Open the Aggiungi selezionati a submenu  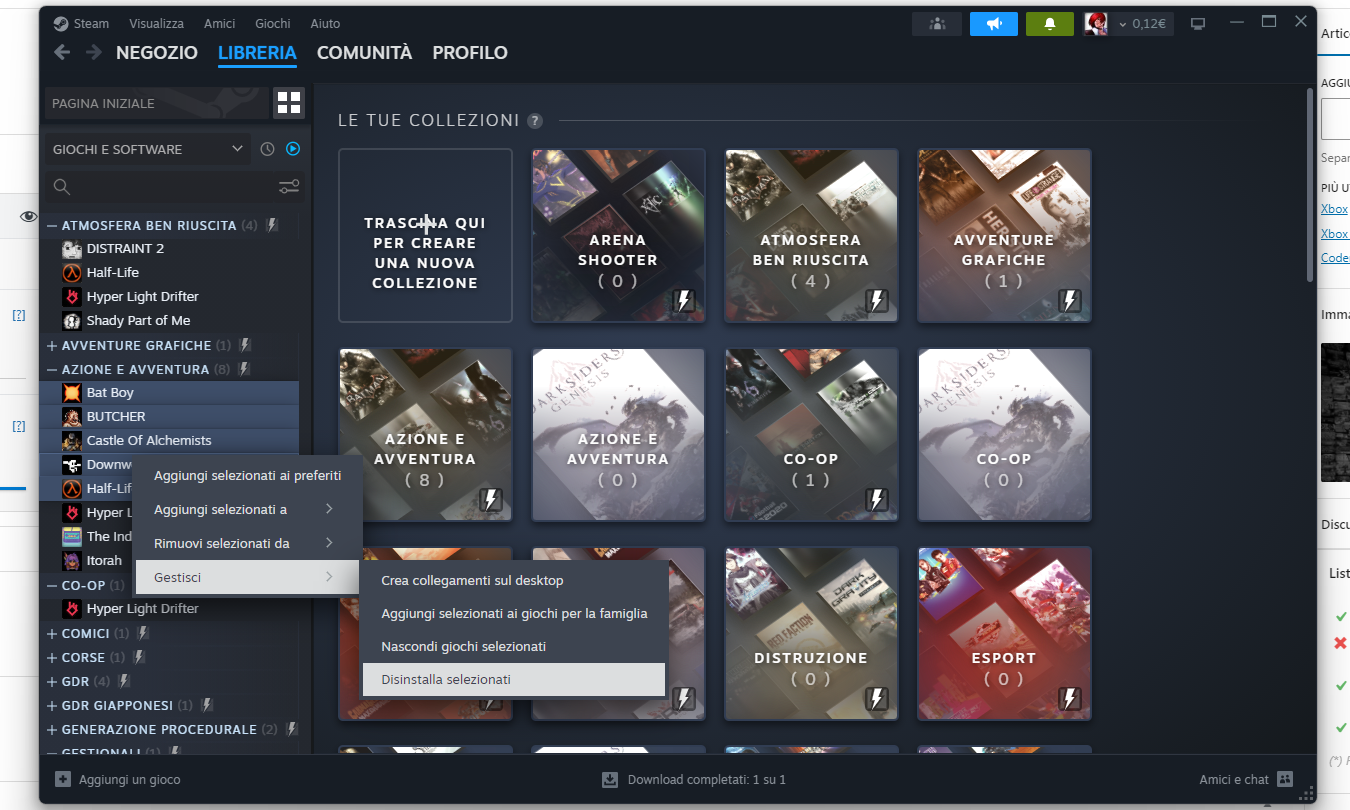click(247, 510)
